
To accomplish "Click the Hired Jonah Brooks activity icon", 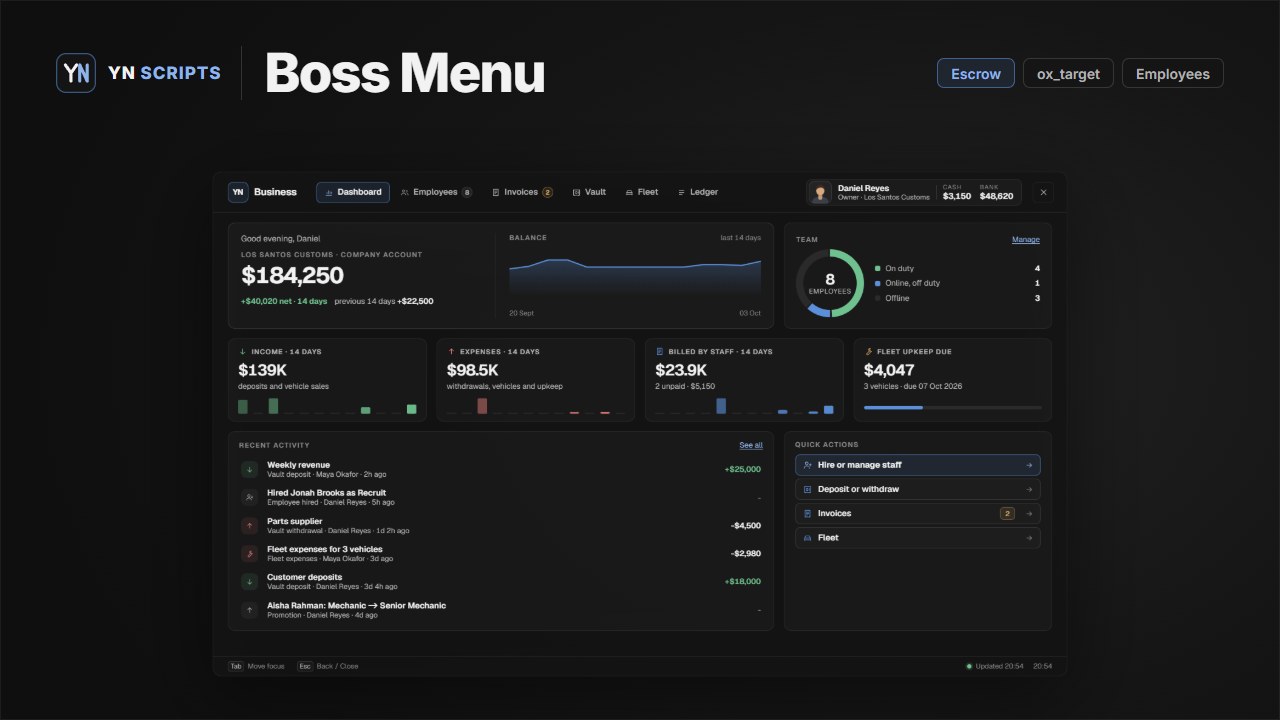I will point(249,497).
